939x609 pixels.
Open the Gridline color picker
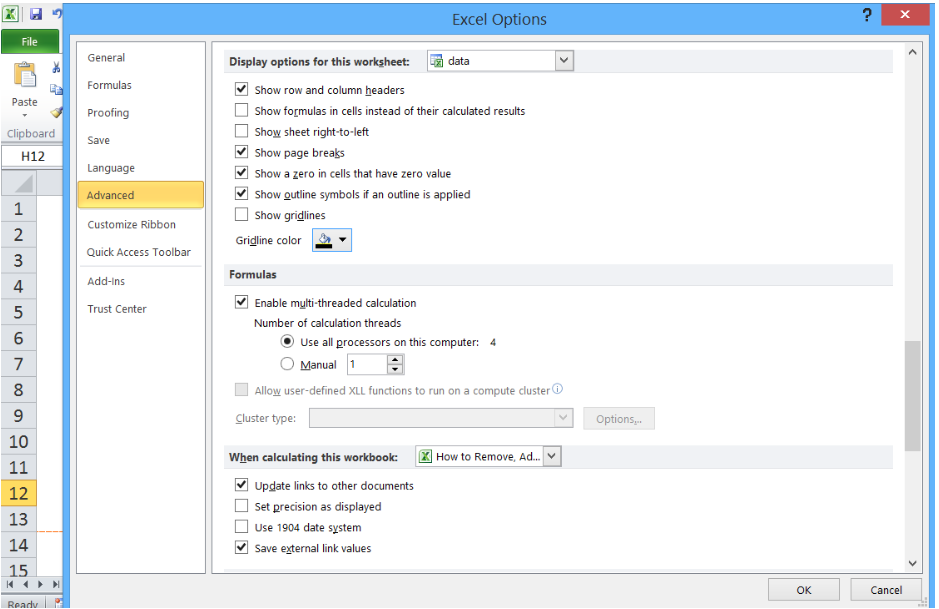coord(332,240)
